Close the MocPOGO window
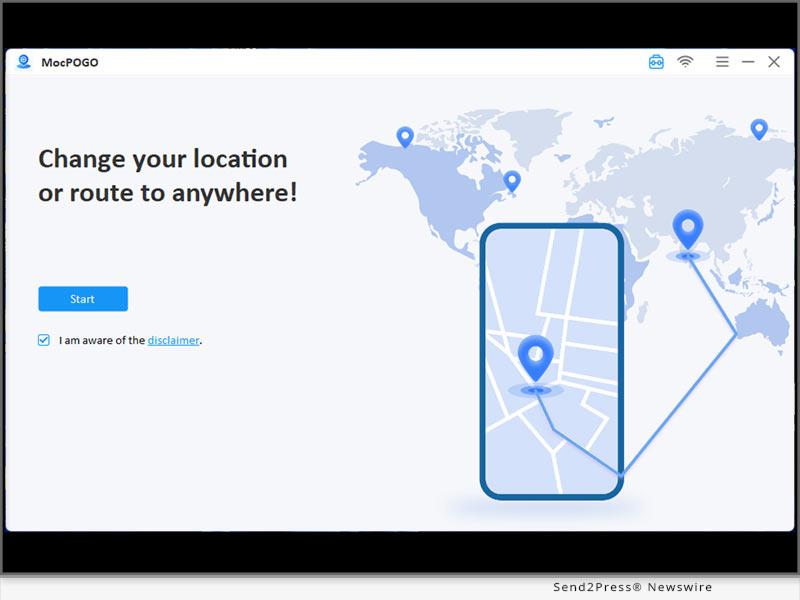 (x=774, y=62)
